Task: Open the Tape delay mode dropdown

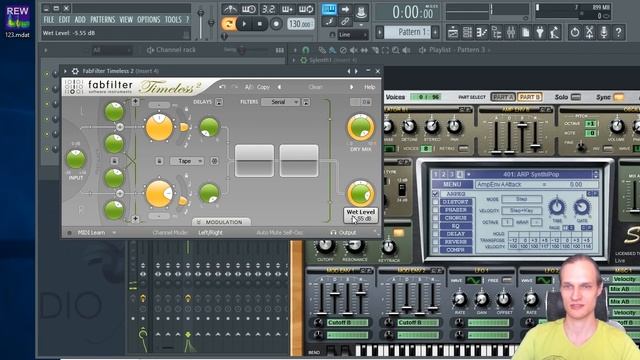Action: pyautogui.click(x=187, y=161)
